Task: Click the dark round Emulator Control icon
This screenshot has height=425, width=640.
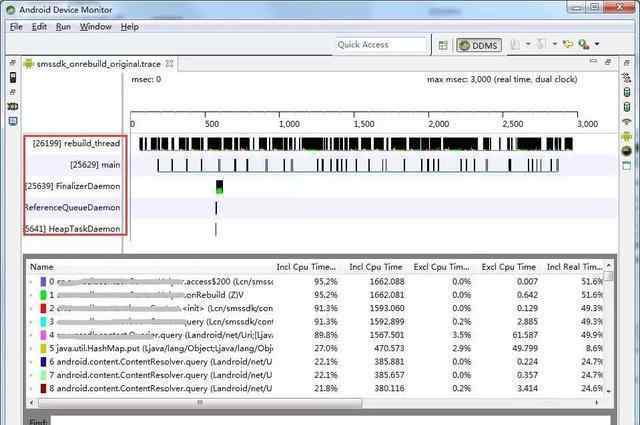Action: [627, 151]
